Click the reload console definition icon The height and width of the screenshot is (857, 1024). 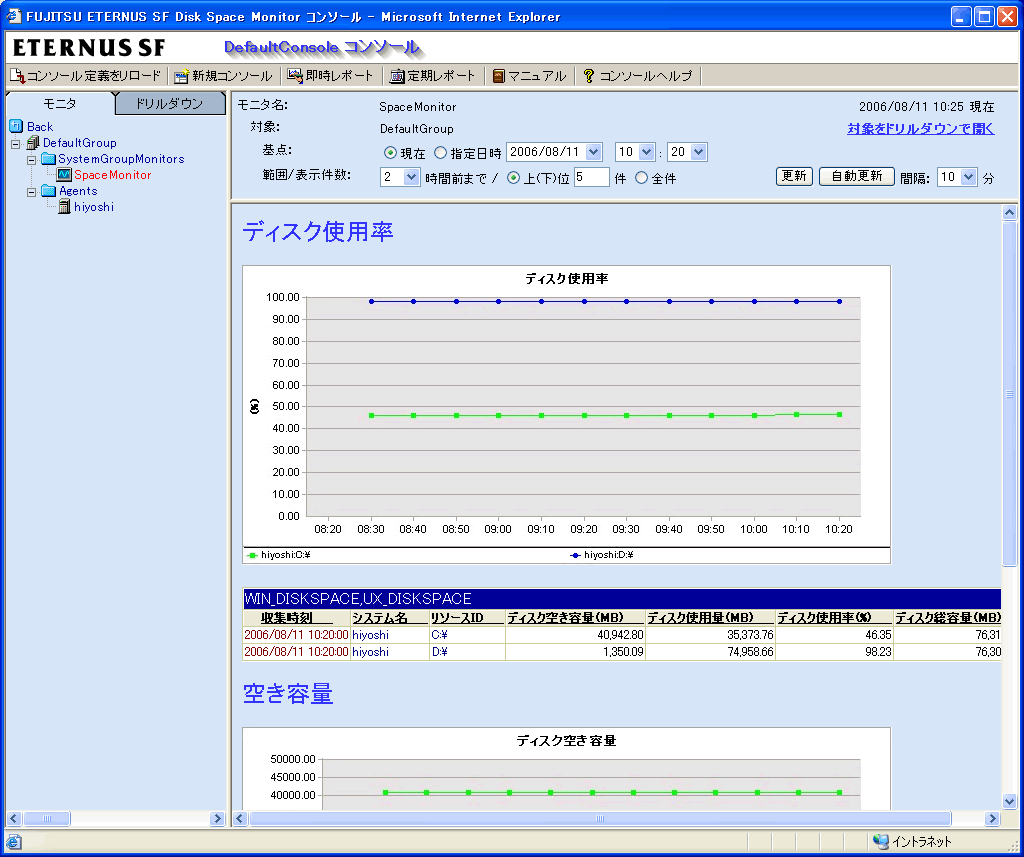[17, 76]
